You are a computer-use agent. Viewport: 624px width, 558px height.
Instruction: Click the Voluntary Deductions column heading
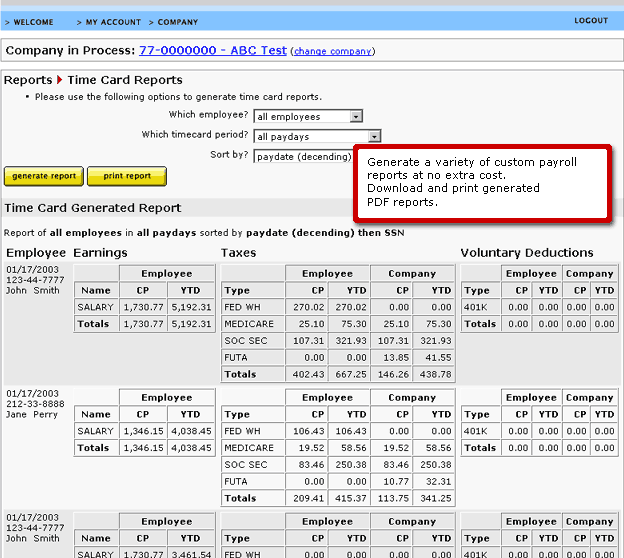tap(526, 253)
